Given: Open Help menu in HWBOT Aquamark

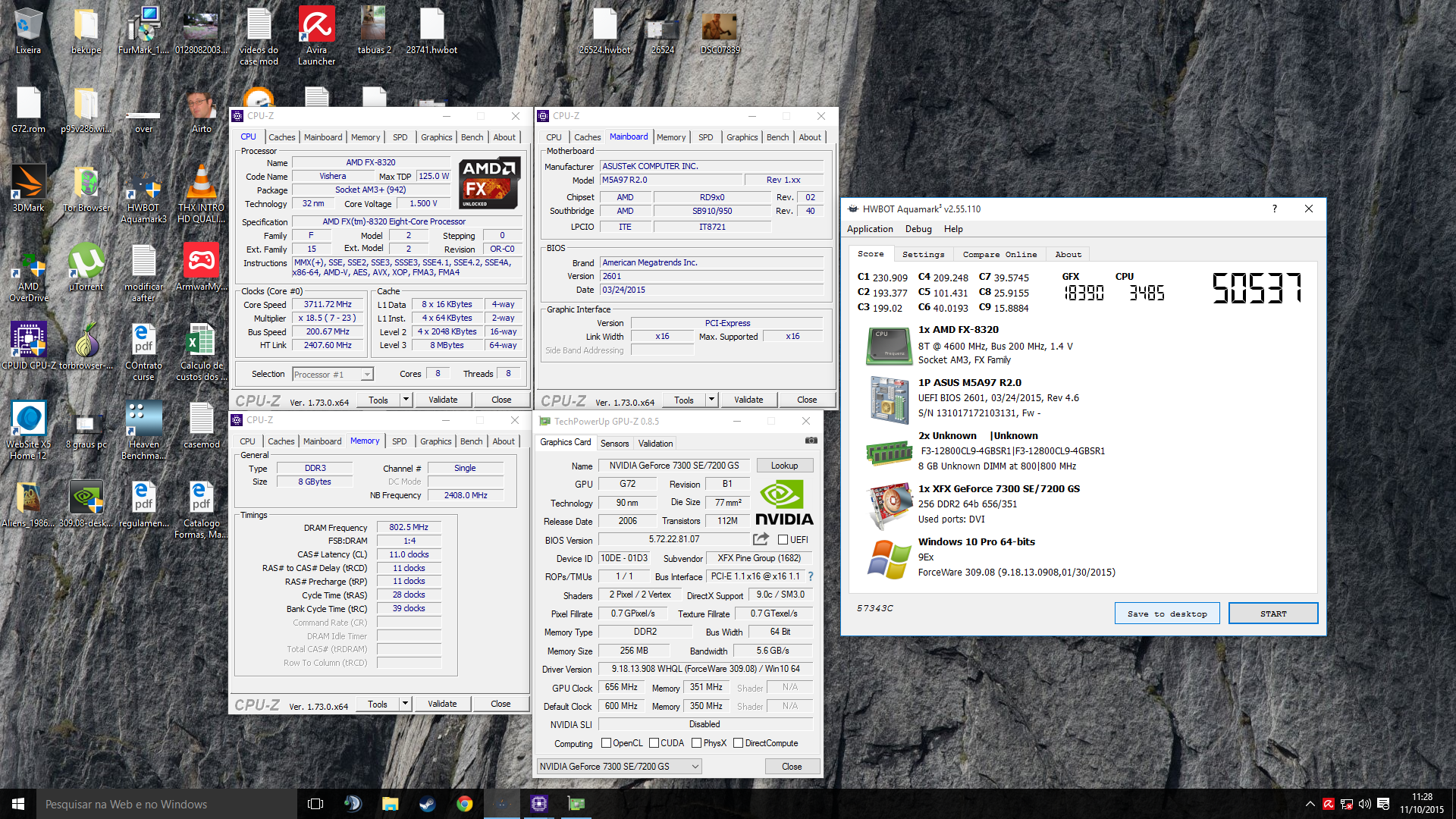Looking at the screenshot, I should tap(953, 229).
